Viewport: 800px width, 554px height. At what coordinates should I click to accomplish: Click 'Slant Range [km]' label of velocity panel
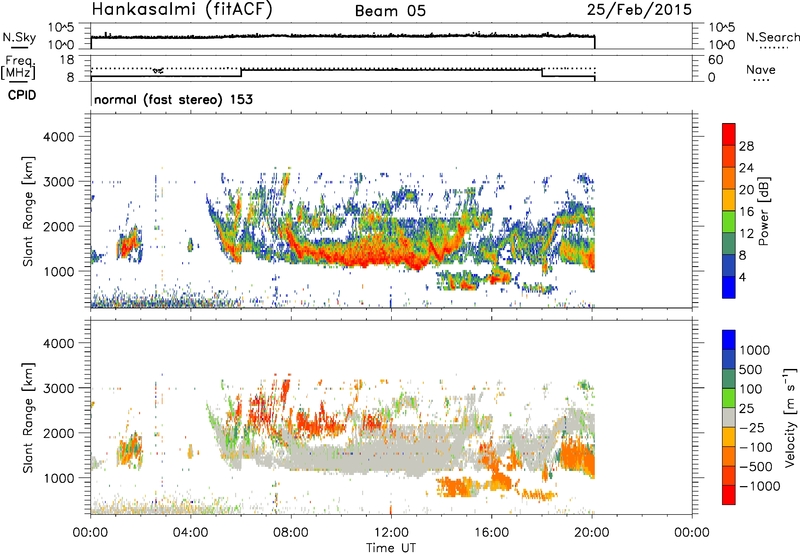click(x=28, y=418)
